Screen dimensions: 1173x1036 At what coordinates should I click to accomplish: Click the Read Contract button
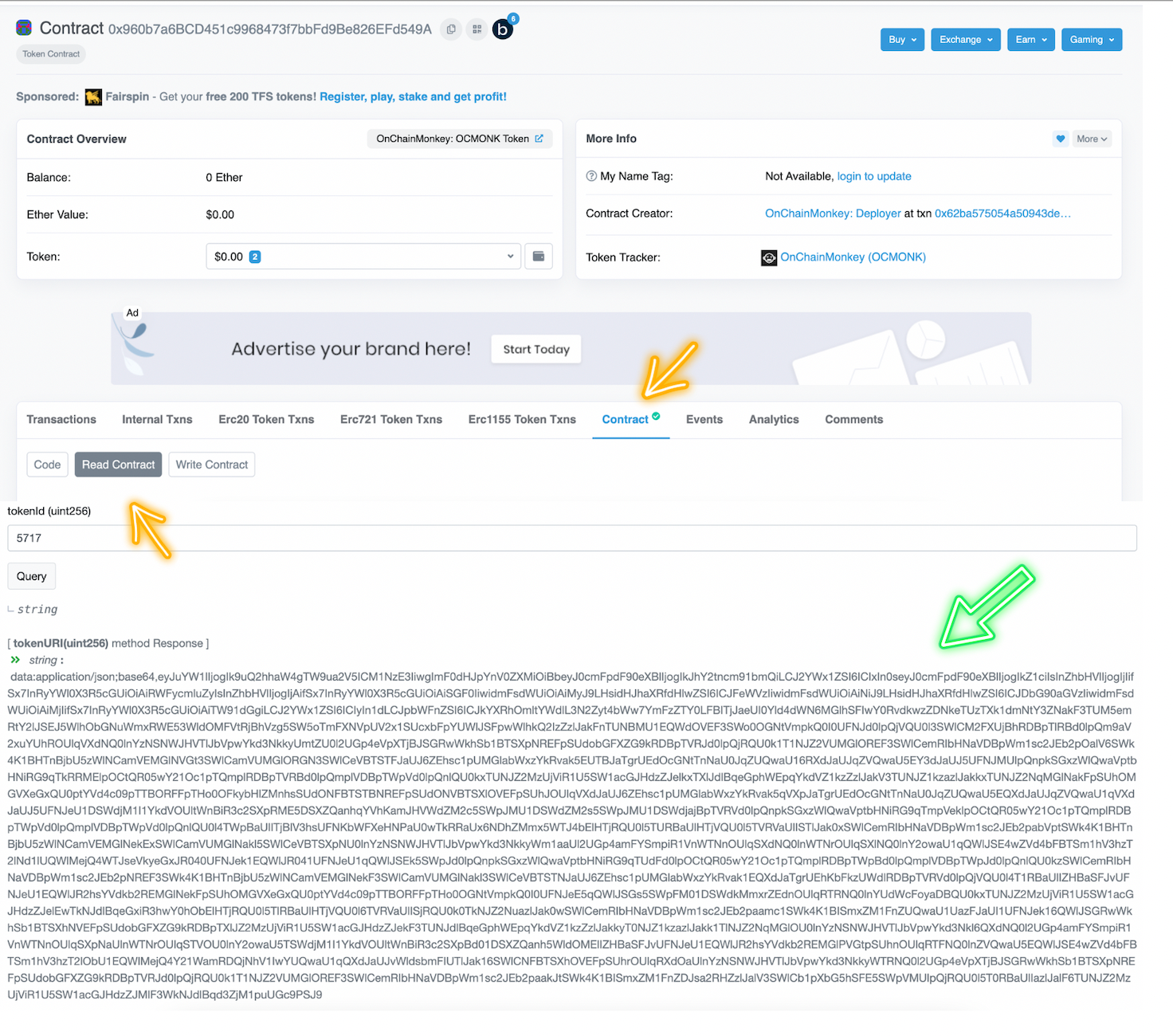click(118, 465)
